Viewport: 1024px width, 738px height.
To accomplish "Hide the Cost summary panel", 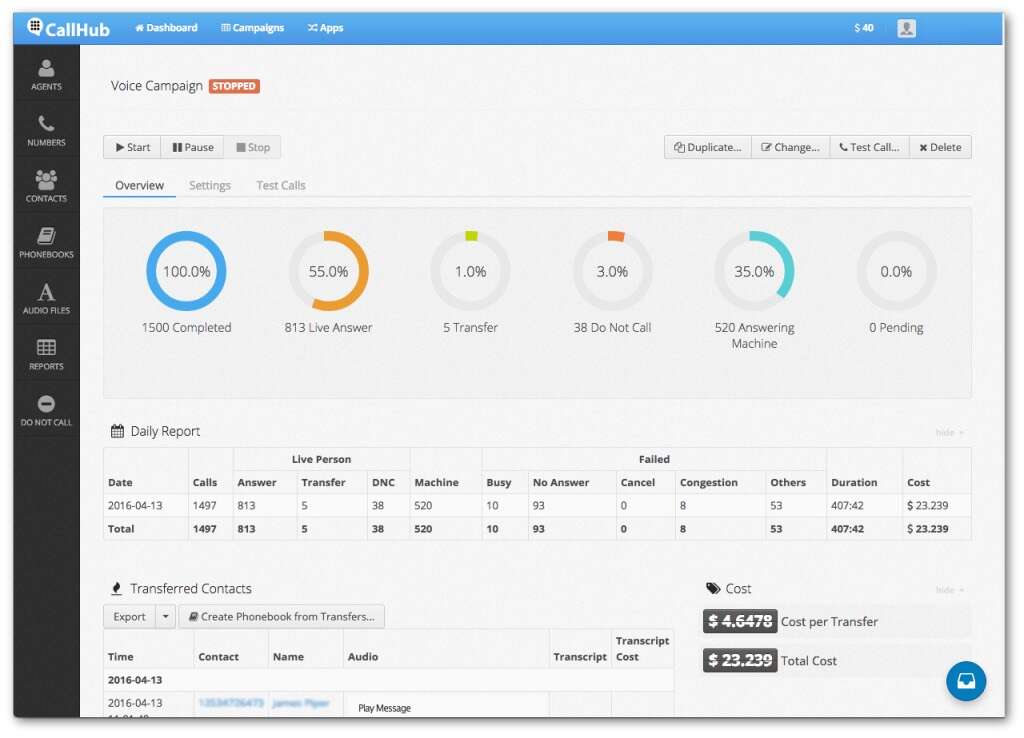I will [947, 589].
